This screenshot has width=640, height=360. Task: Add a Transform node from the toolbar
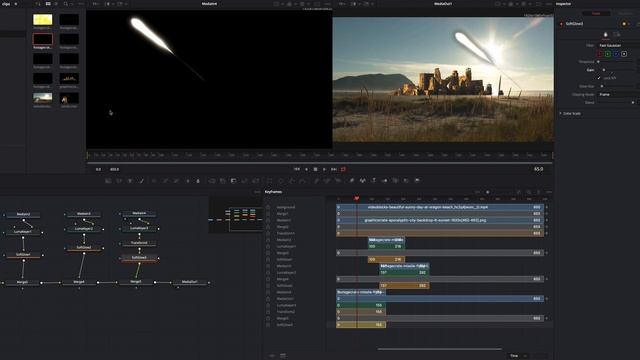pyautogui.click(x=256, y=180)
